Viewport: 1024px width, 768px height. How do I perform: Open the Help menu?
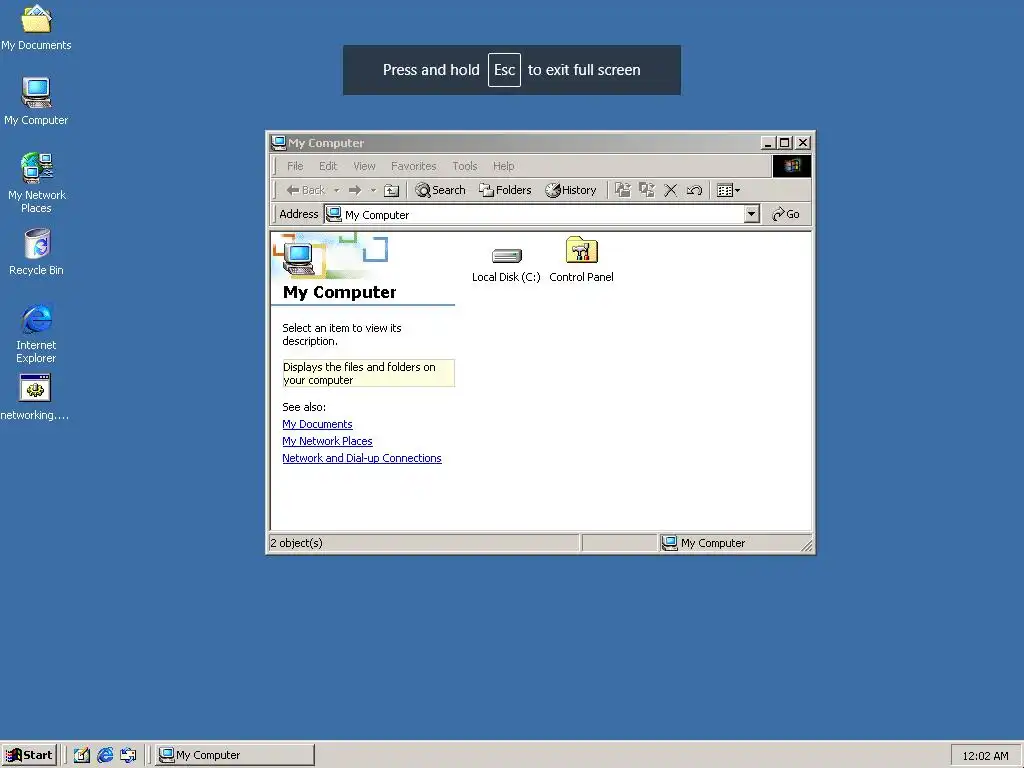(504, 166)
